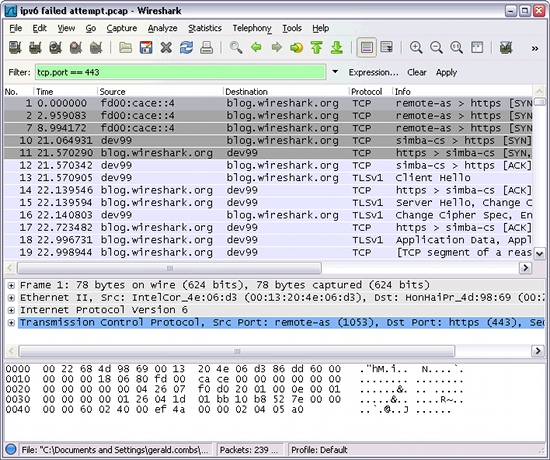Click the tcp.port == 443 filter field
Screen dimensions: 550x460
tap(180, 72)
